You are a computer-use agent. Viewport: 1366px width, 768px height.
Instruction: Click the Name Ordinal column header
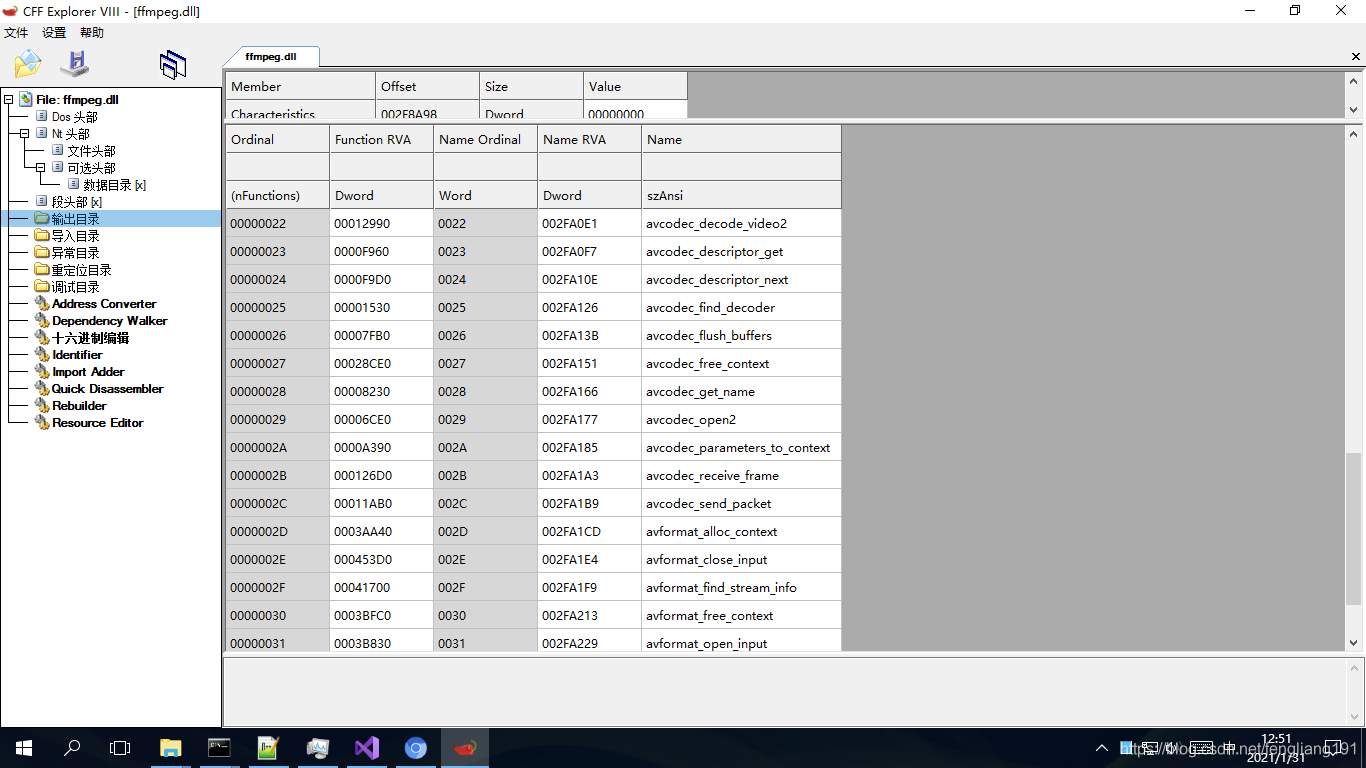click(x=485, y=139)
